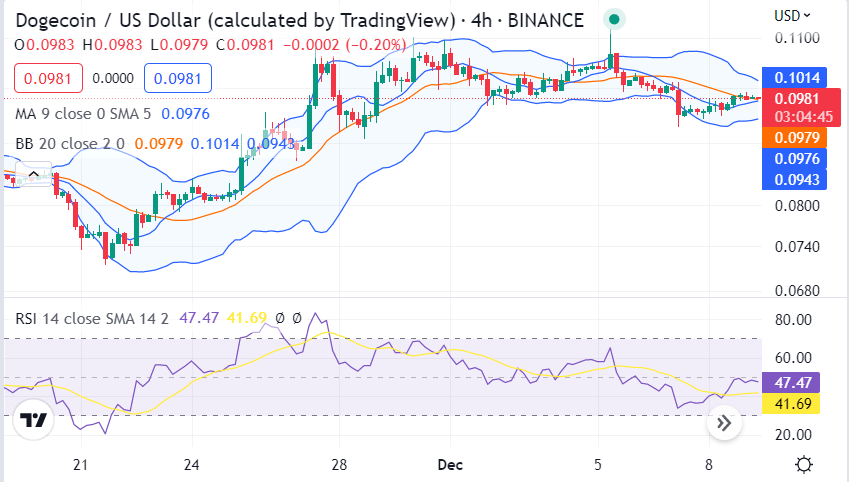The image size is (849, 482).
Task: Click the 0.0976 moving average price label
Action: point(794,158)
